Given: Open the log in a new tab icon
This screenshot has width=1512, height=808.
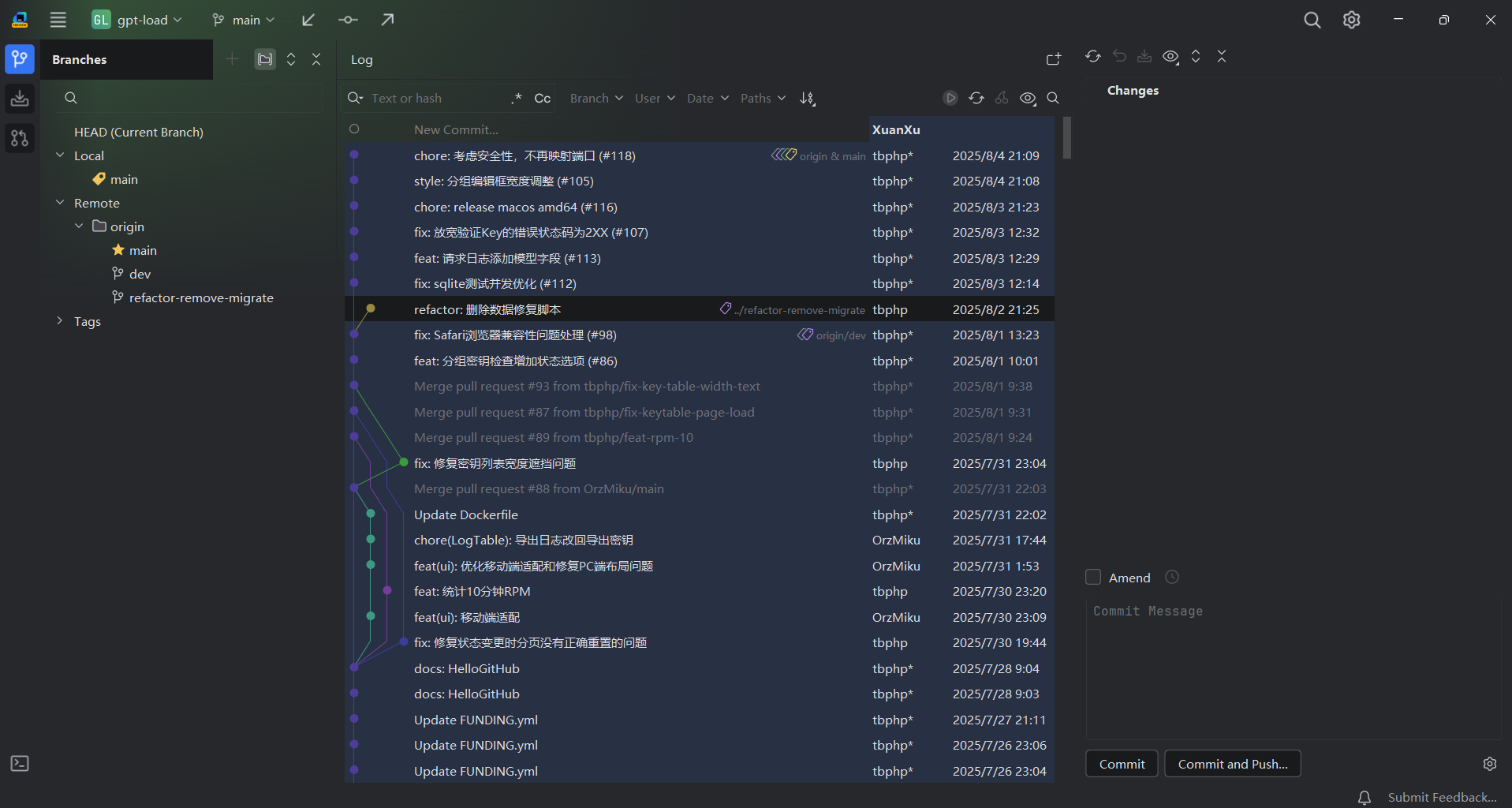Looking at the screenshot, I should coord(1054,59).
